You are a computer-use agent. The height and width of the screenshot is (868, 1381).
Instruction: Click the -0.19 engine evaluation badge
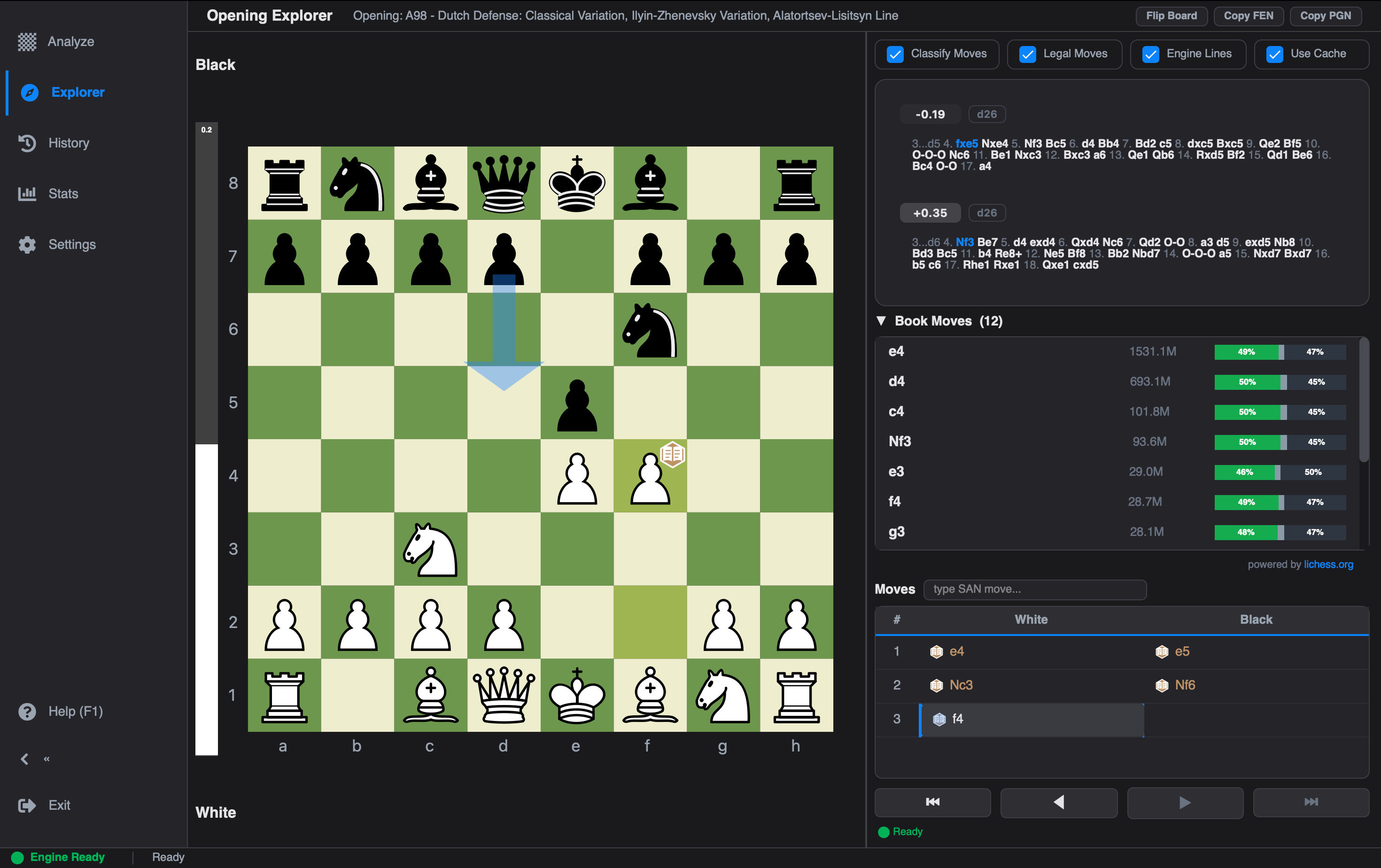pyautogui.click(x=930, y=114)
